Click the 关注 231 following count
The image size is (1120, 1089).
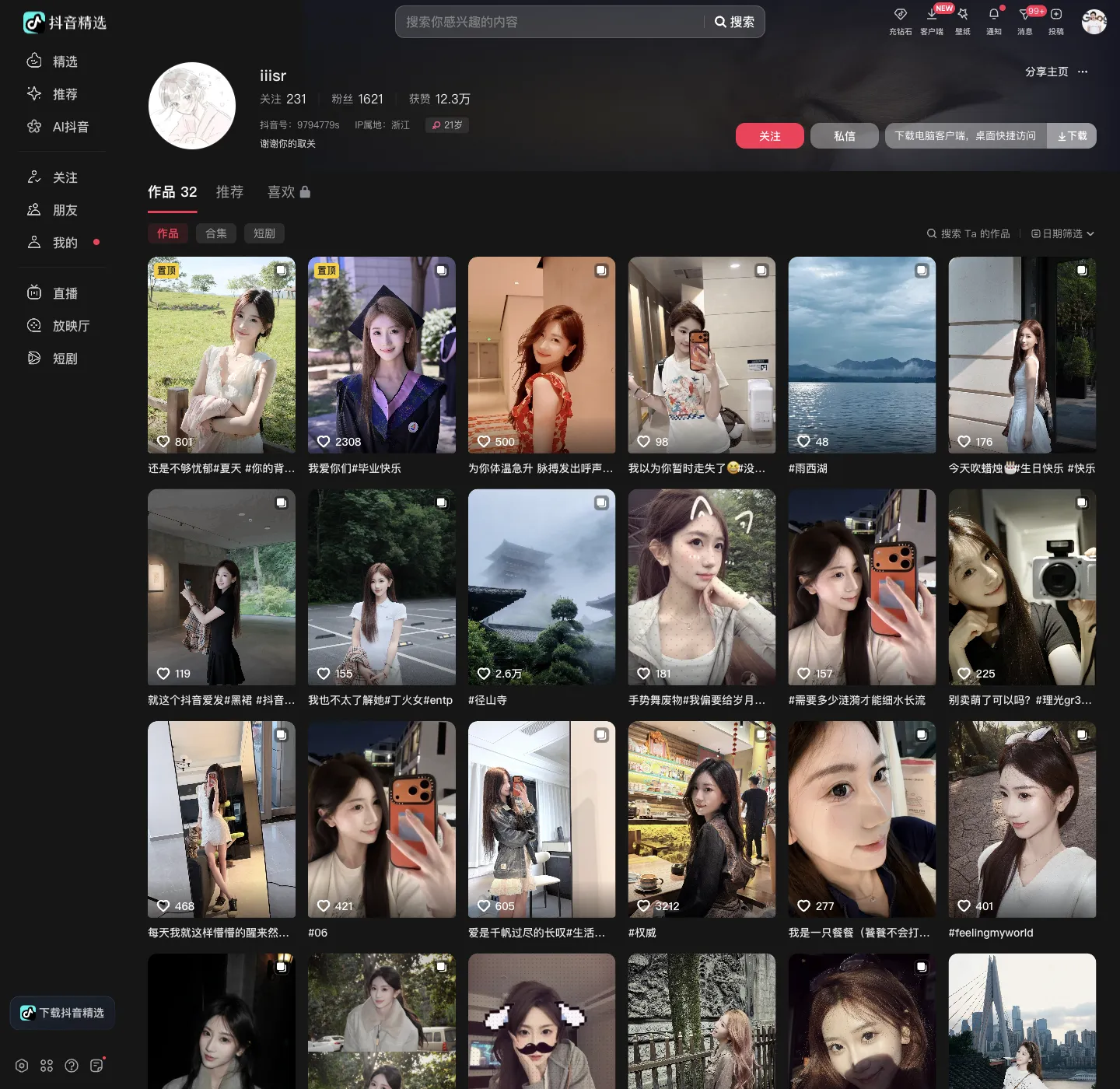(x=283, y=99)
